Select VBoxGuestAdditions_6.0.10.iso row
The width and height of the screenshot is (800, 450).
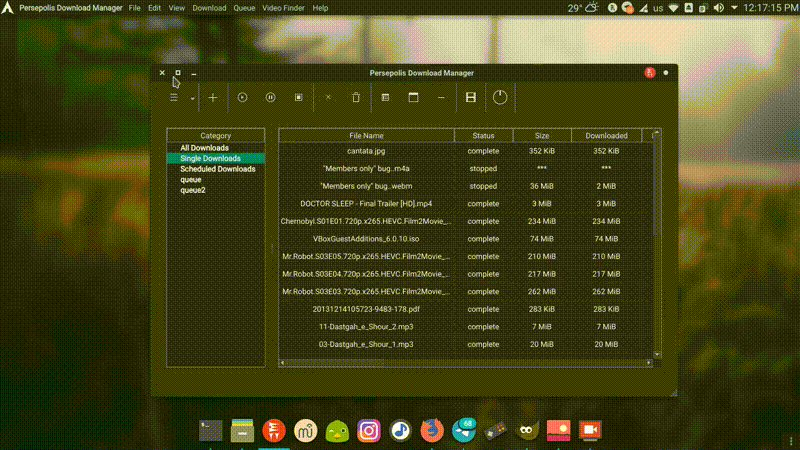pos(466,239)
